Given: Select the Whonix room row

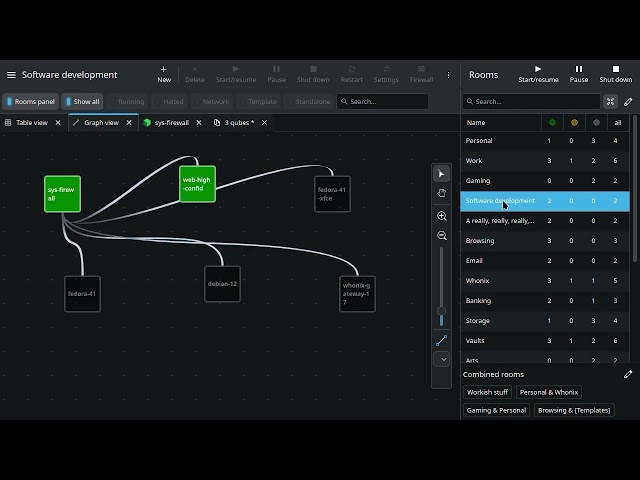Looking at the screenshot, I should pyautogui.click(x=545, y=281).
